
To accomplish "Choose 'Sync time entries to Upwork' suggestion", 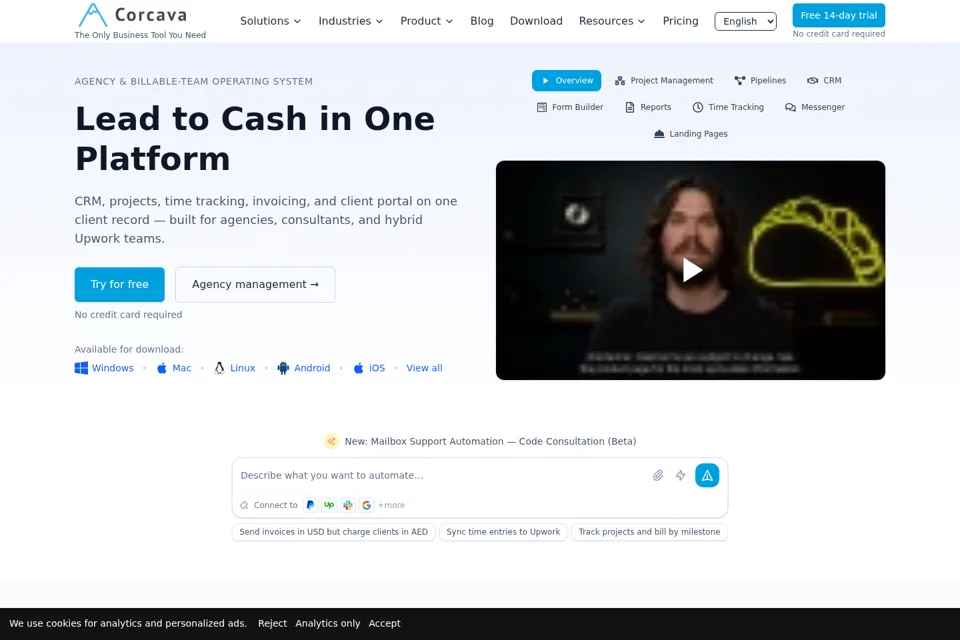I will [503, 532].
